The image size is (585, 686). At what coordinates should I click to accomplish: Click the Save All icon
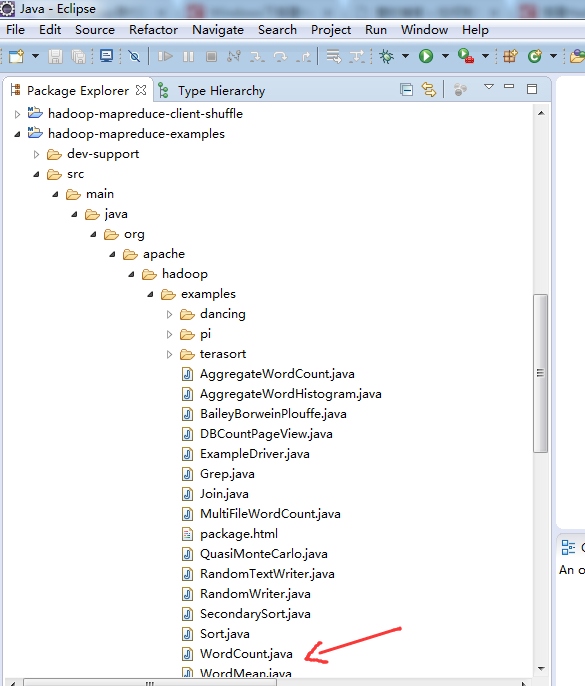pyautogui.click(x=78, y=56)
